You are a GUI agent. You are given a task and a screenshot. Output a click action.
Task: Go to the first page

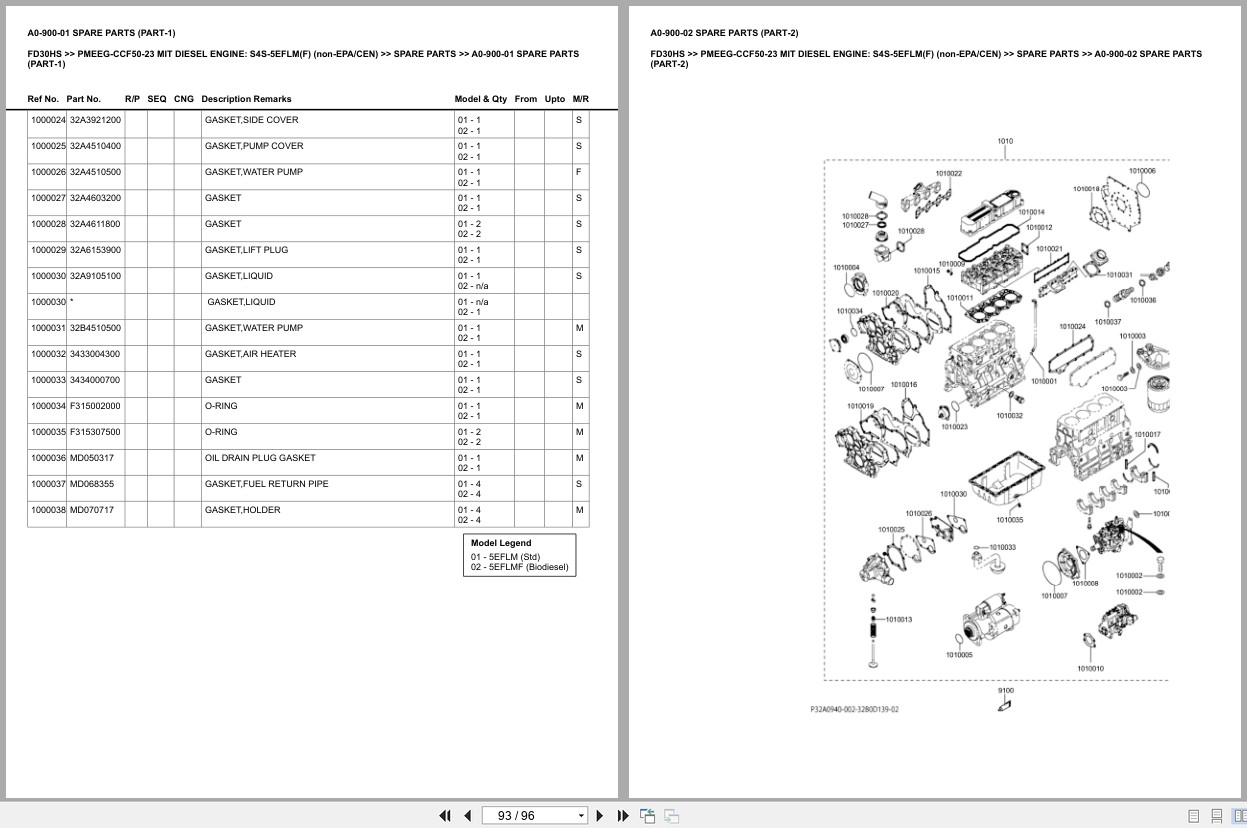point(445,816)
